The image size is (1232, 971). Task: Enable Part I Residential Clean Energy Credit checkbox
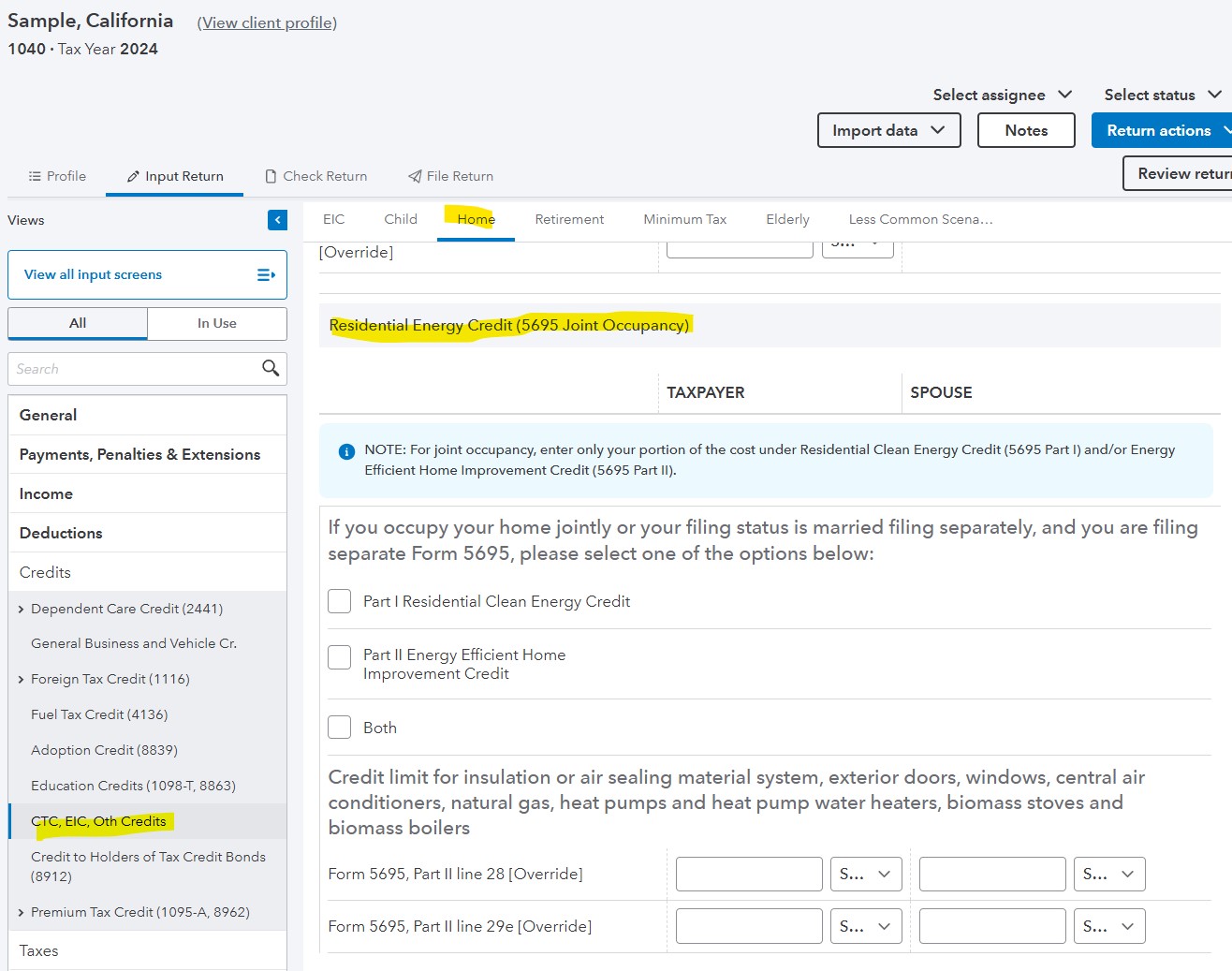[x=339, y=601]
